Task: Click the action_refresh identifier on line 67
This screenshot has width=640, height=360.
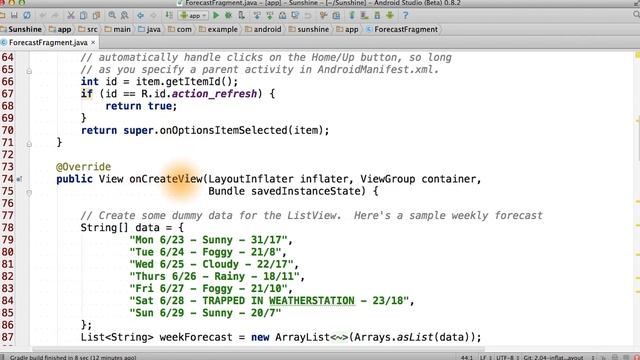Action: (x=214, y=94)
